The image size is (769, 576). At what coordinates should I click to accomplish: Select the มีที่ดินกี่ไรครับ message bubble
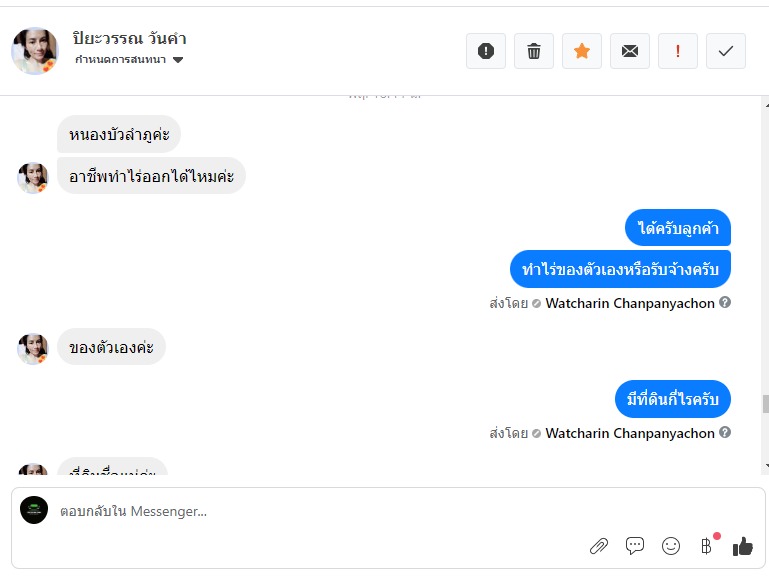click(x=673, y=399)
